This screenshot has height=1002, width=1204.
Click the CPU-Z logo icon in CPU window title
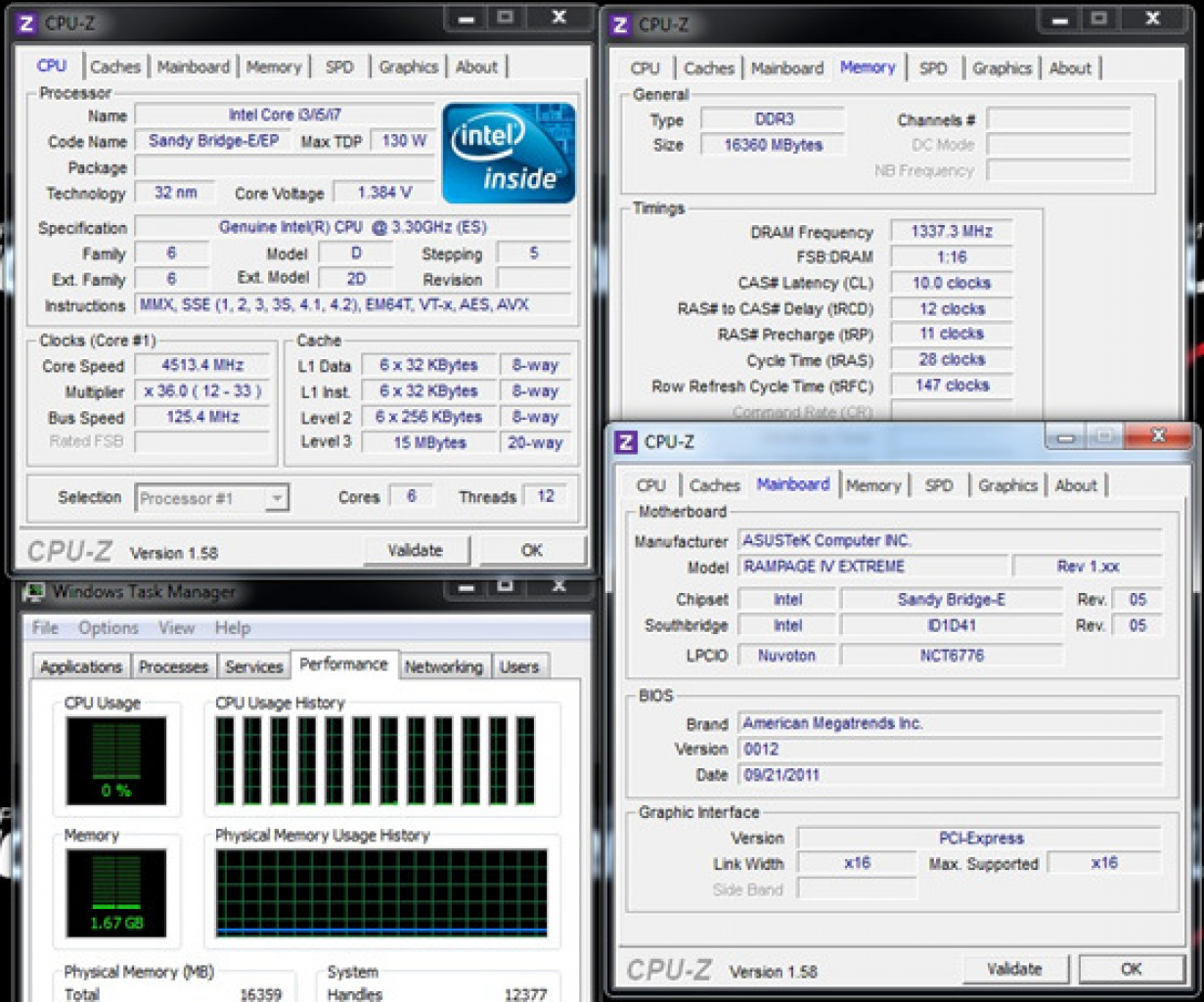pos(26,23)
